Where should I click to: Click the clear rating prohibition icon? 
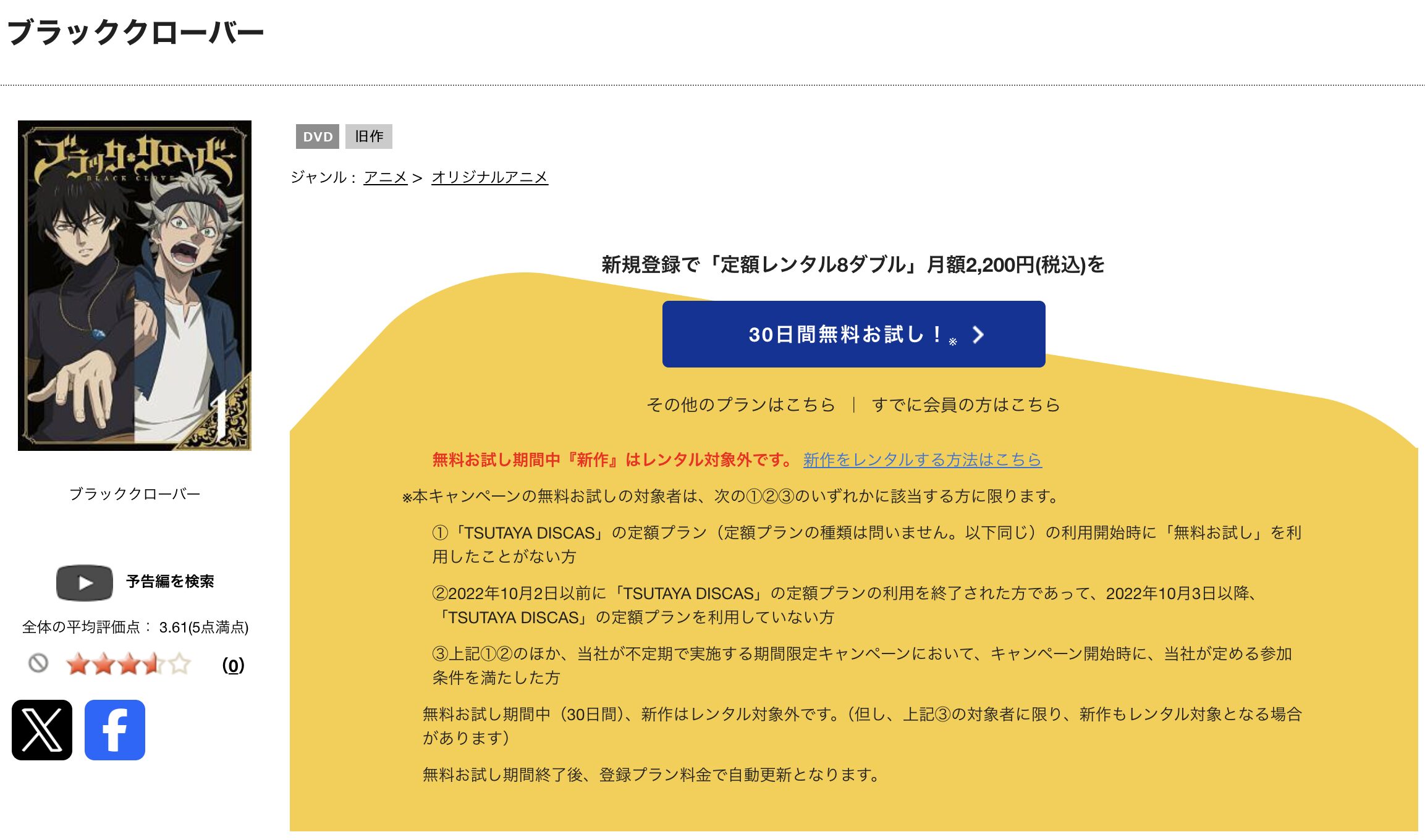tap(38, 663)
